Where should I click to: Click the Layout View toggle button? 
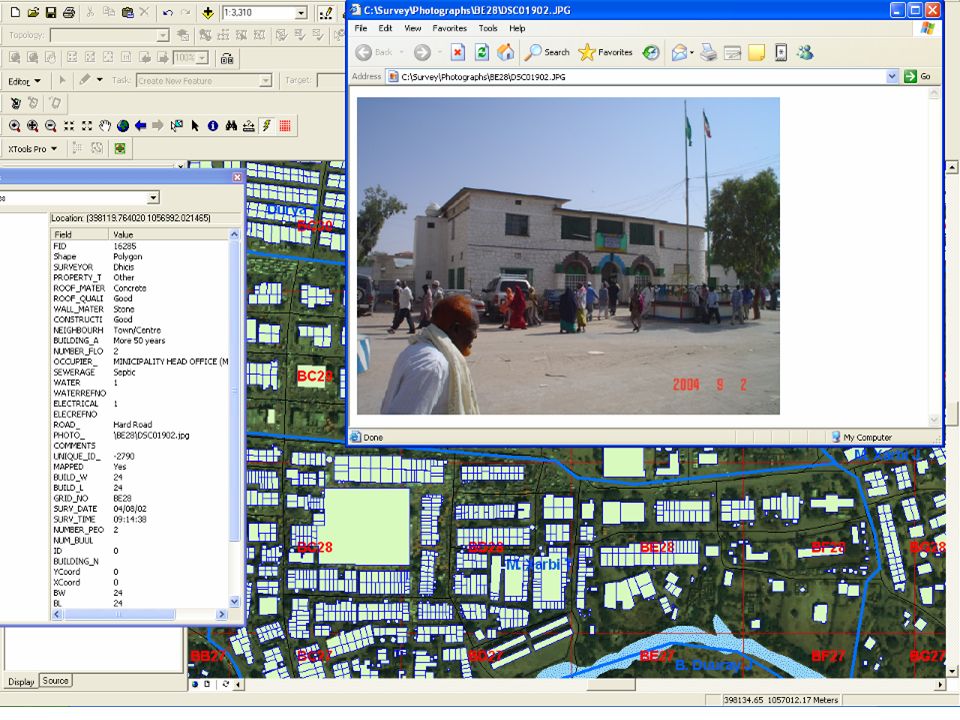point(207,684)
